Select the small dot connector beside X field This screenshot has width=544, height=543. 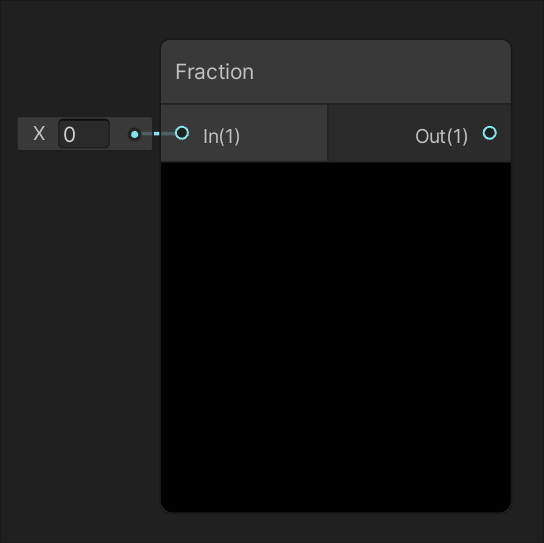pos(135,134)
